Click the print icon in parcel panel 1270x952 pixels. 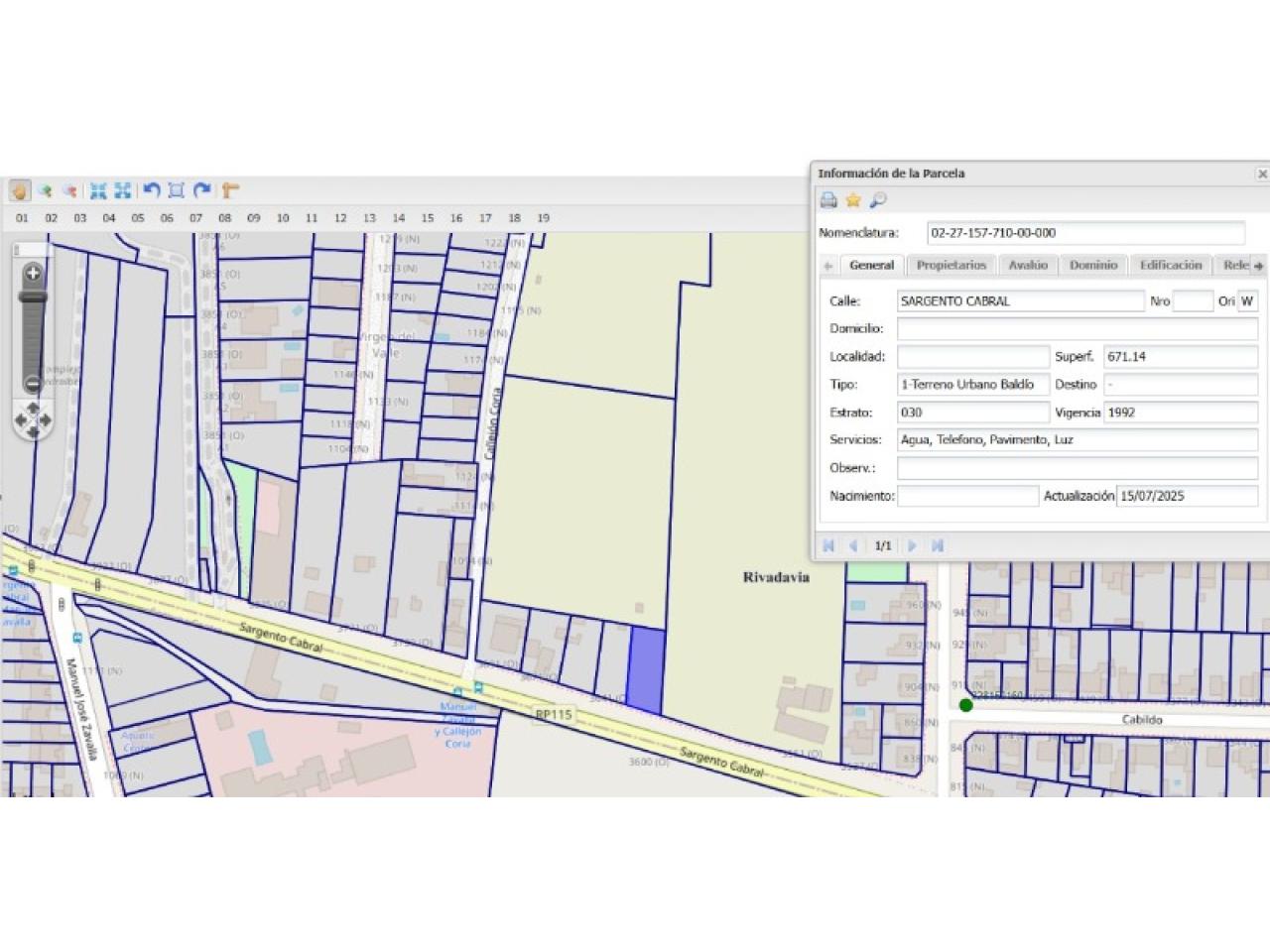click(x=828, y=200)
